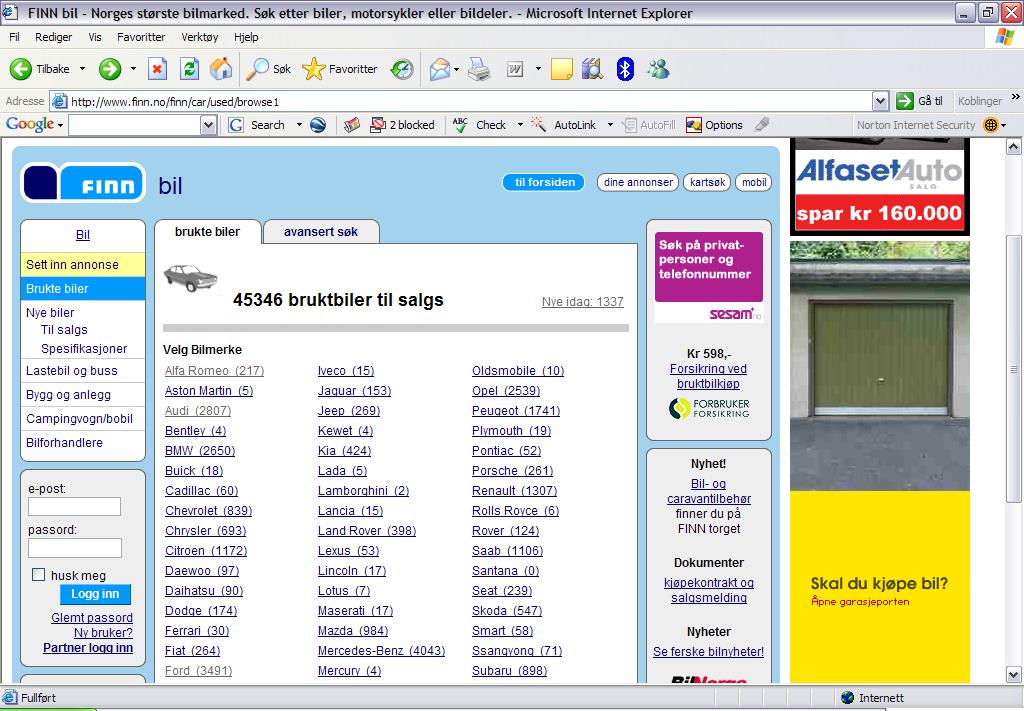Open the Verktøy menu

200,37
